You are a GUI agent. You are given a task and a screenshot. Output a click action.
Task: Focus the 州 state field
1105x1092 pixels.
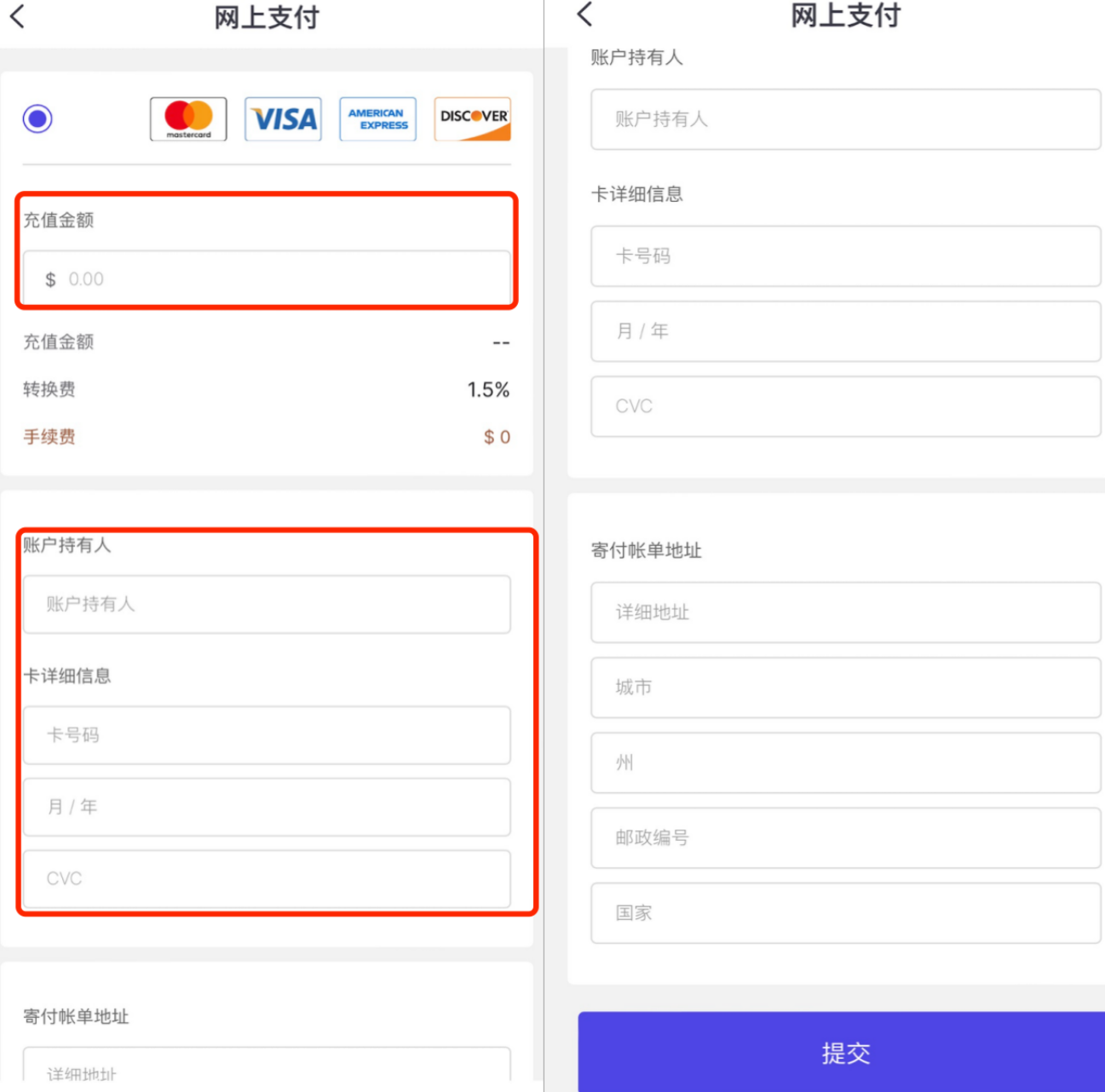846,762
